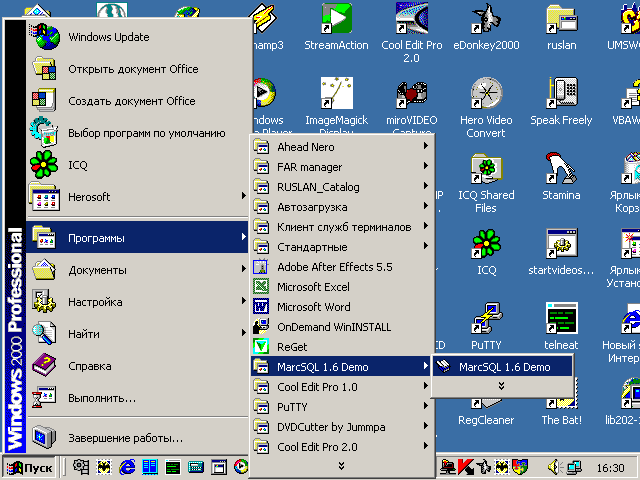Screen dimensions: 640x480
Task: Select ICQ flower desktop shortcut
Action: coord(486,252)
